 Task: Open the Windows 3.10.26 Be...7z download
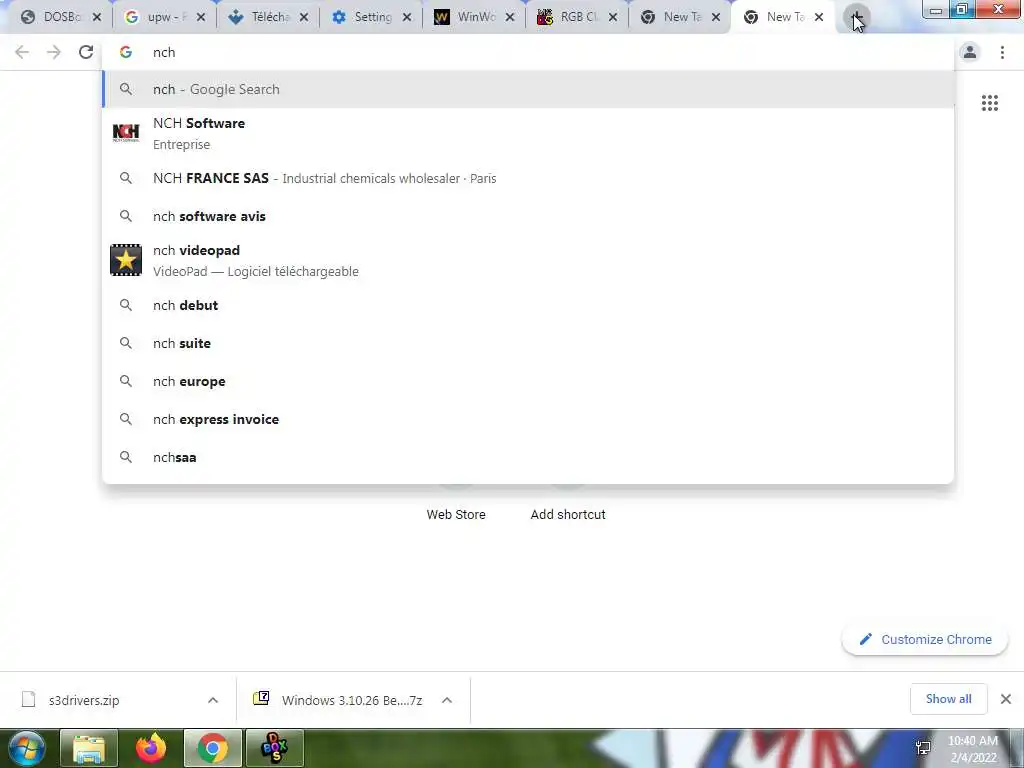[340, 700]
